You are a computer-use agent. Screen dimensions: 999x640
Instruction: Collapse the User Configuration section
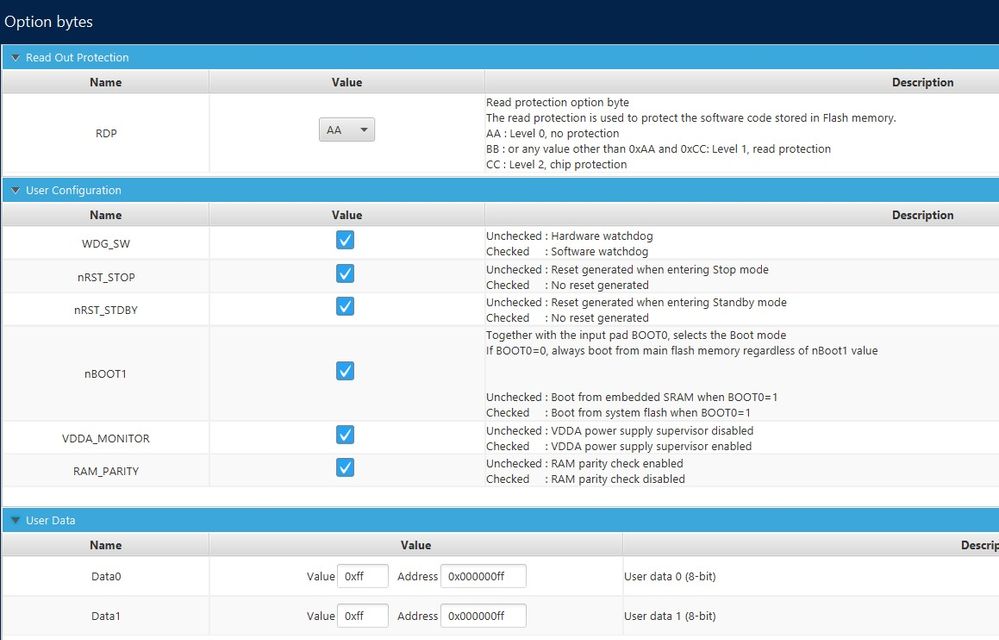pyautogui.click(x=15, y=190)
